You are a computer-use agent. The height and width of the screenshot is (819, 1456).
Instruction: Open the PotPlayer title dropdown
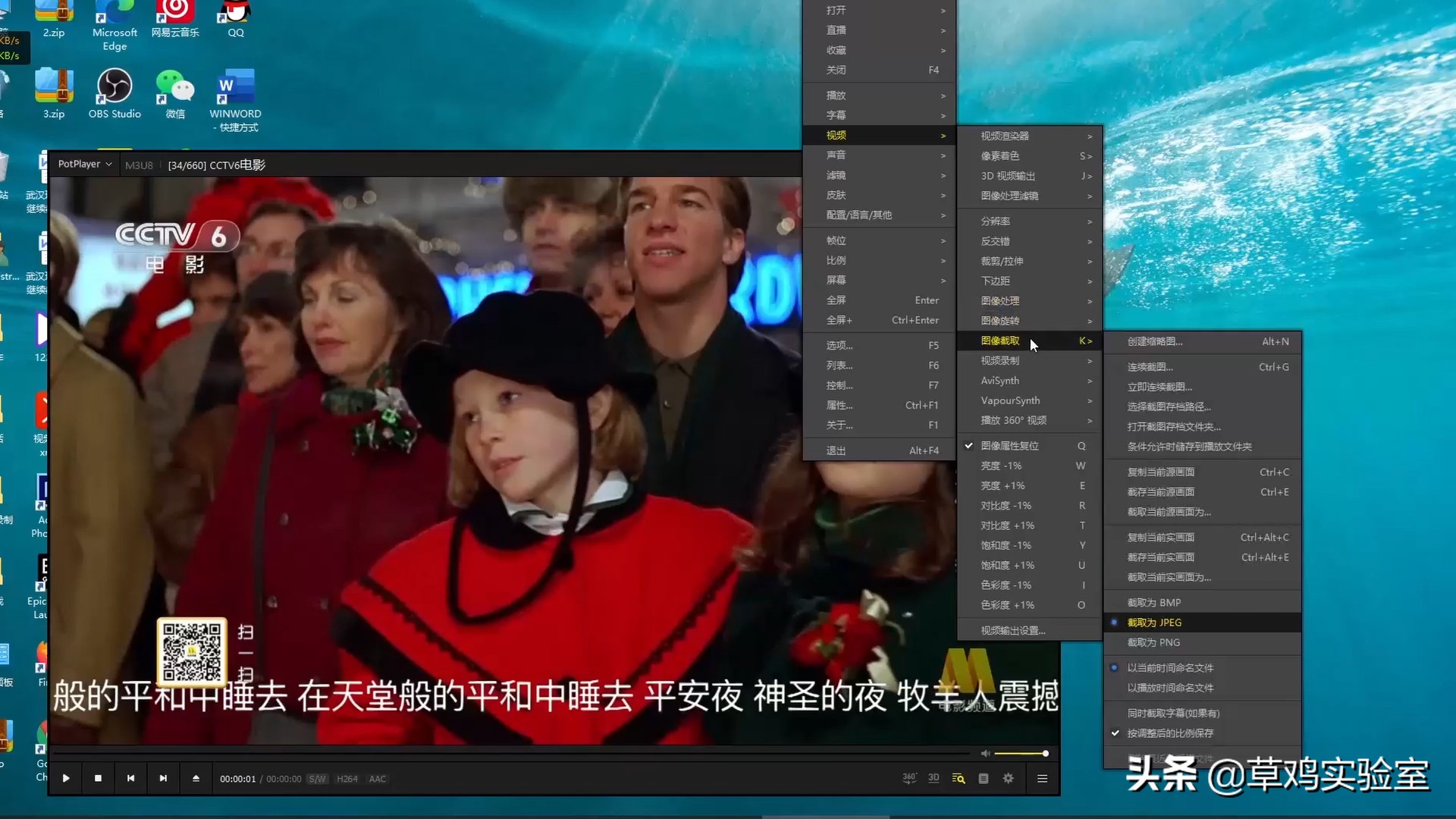point(85,164)
